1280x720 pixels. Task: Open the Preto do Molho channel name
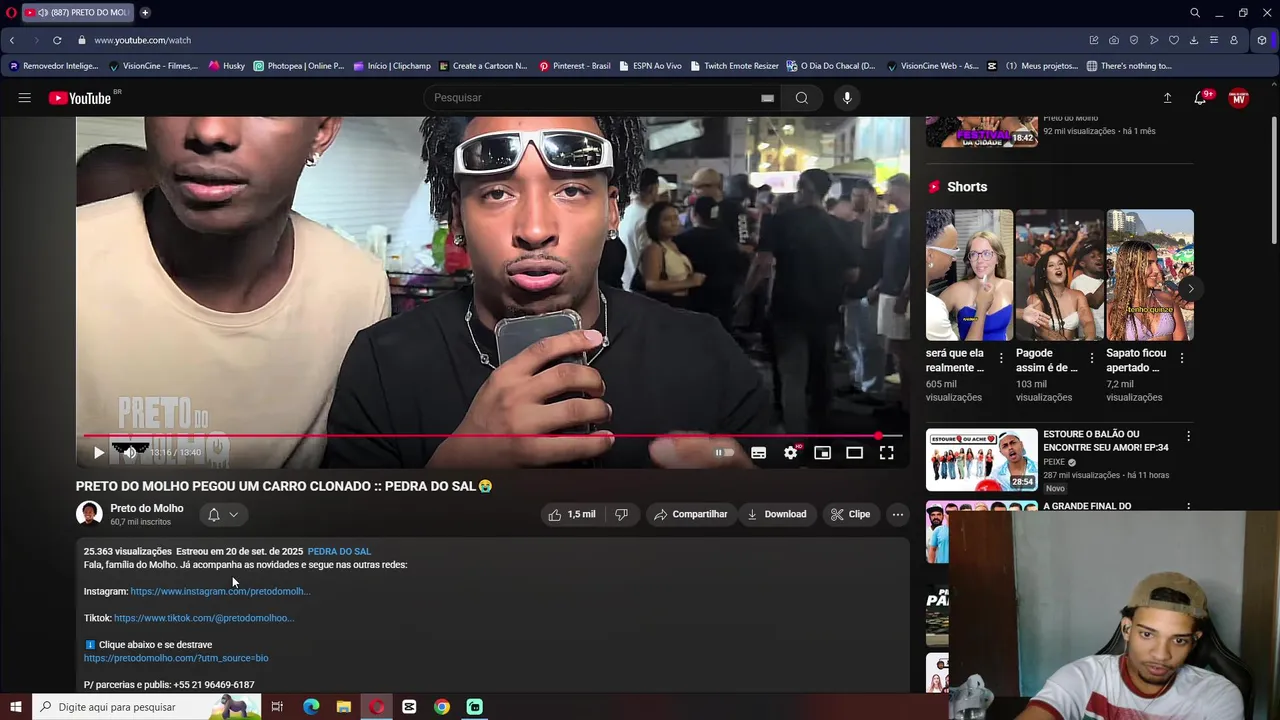coord(147,508)
